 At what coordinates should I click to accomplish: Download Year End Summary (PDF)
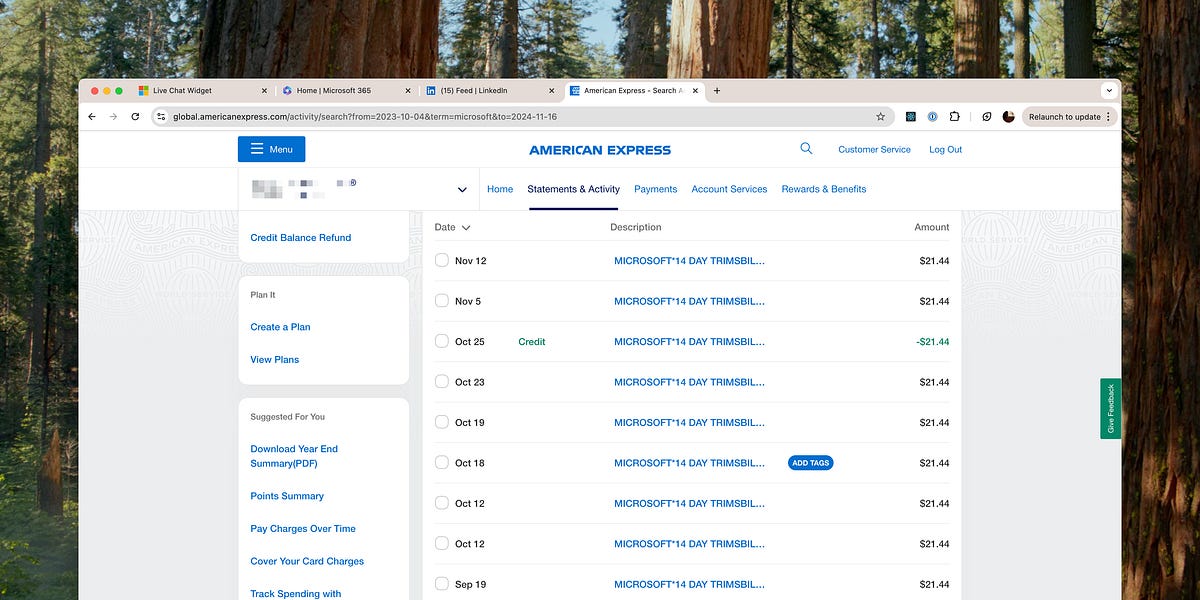point(294,456)
